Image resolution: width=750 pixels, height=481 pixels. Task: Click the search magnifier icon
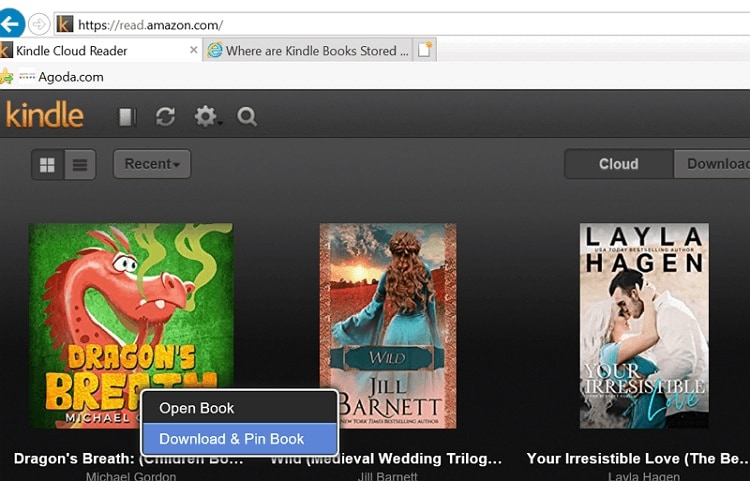pos(247,117)
